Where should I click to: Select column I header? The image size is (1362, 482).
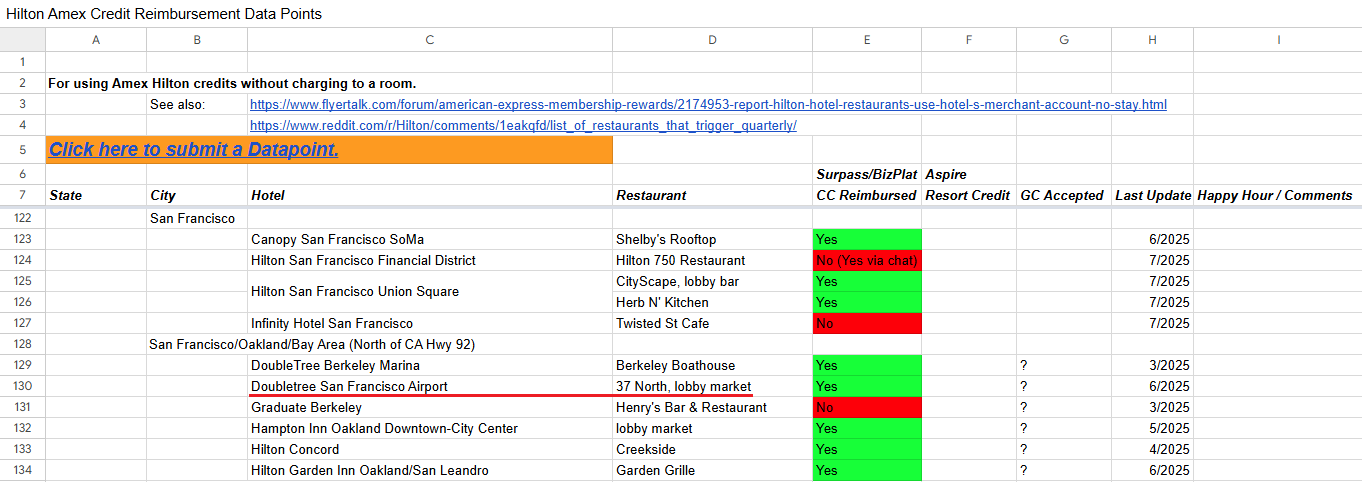(x=1277, y=40)
